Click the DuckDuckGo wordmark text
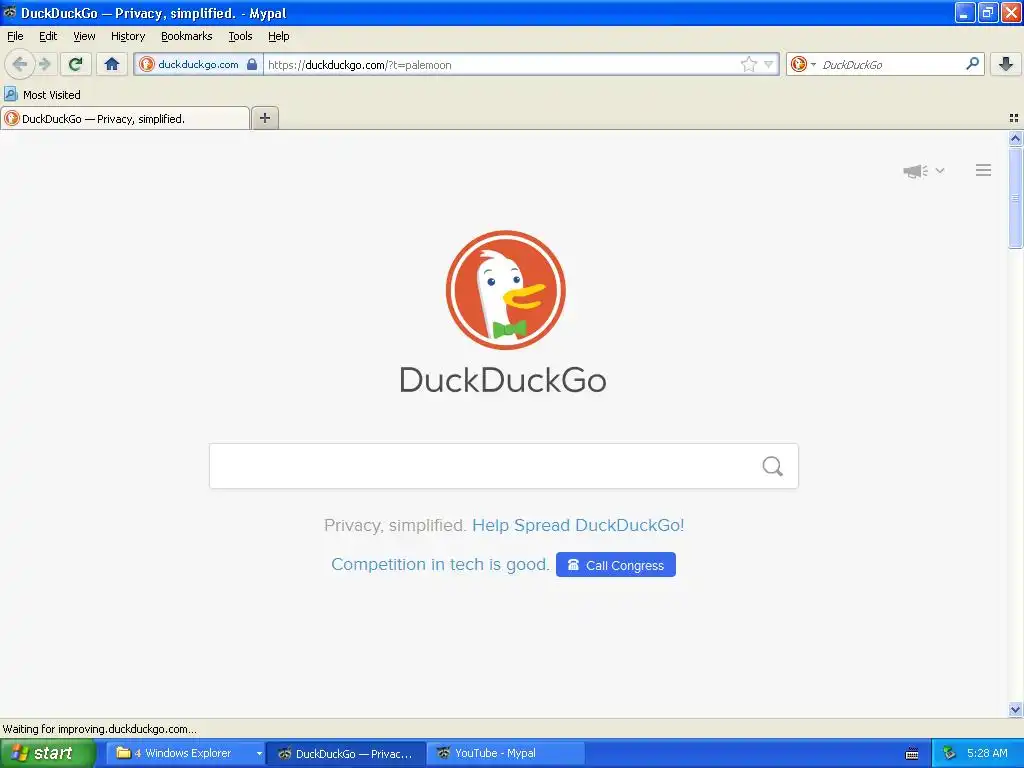Viewport: 1024px width, 768px height. coord(503,380)
